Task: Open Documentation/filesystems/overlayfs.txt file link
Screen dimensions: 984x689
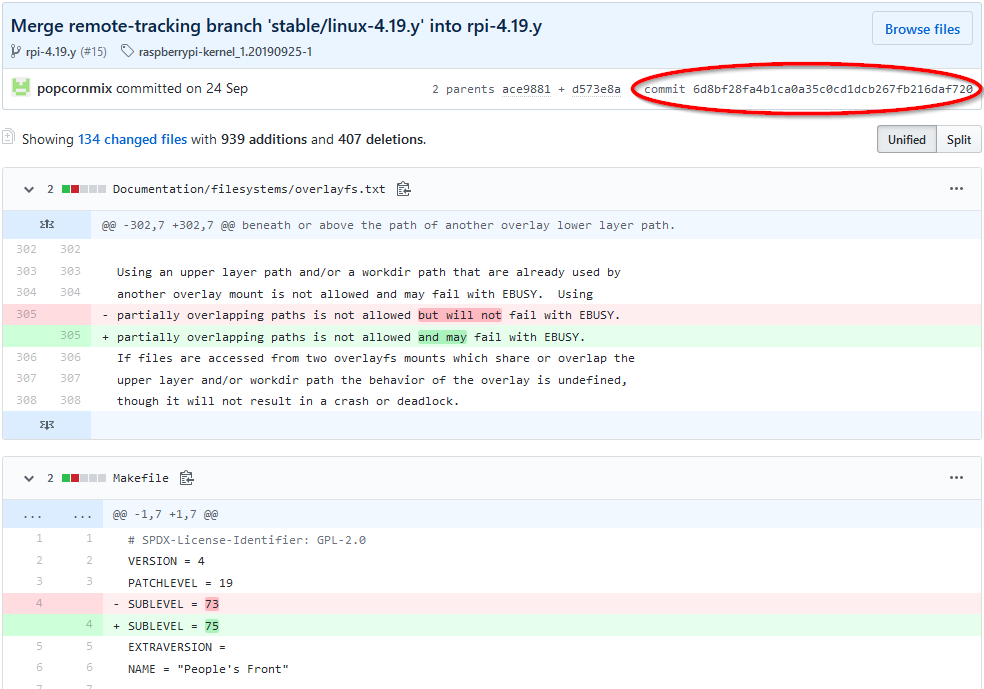Action: click(x=249, y=189)
